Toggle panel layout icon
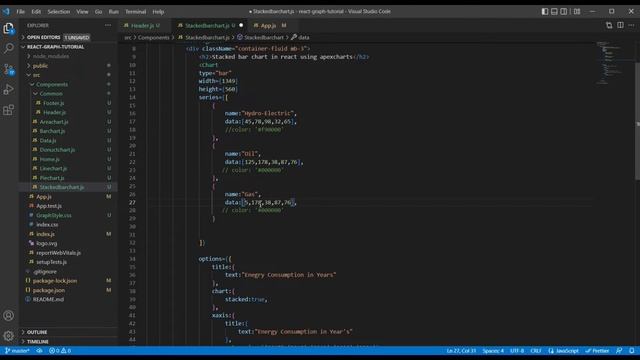The image size is (640, 360). click(x=554, y=11)
